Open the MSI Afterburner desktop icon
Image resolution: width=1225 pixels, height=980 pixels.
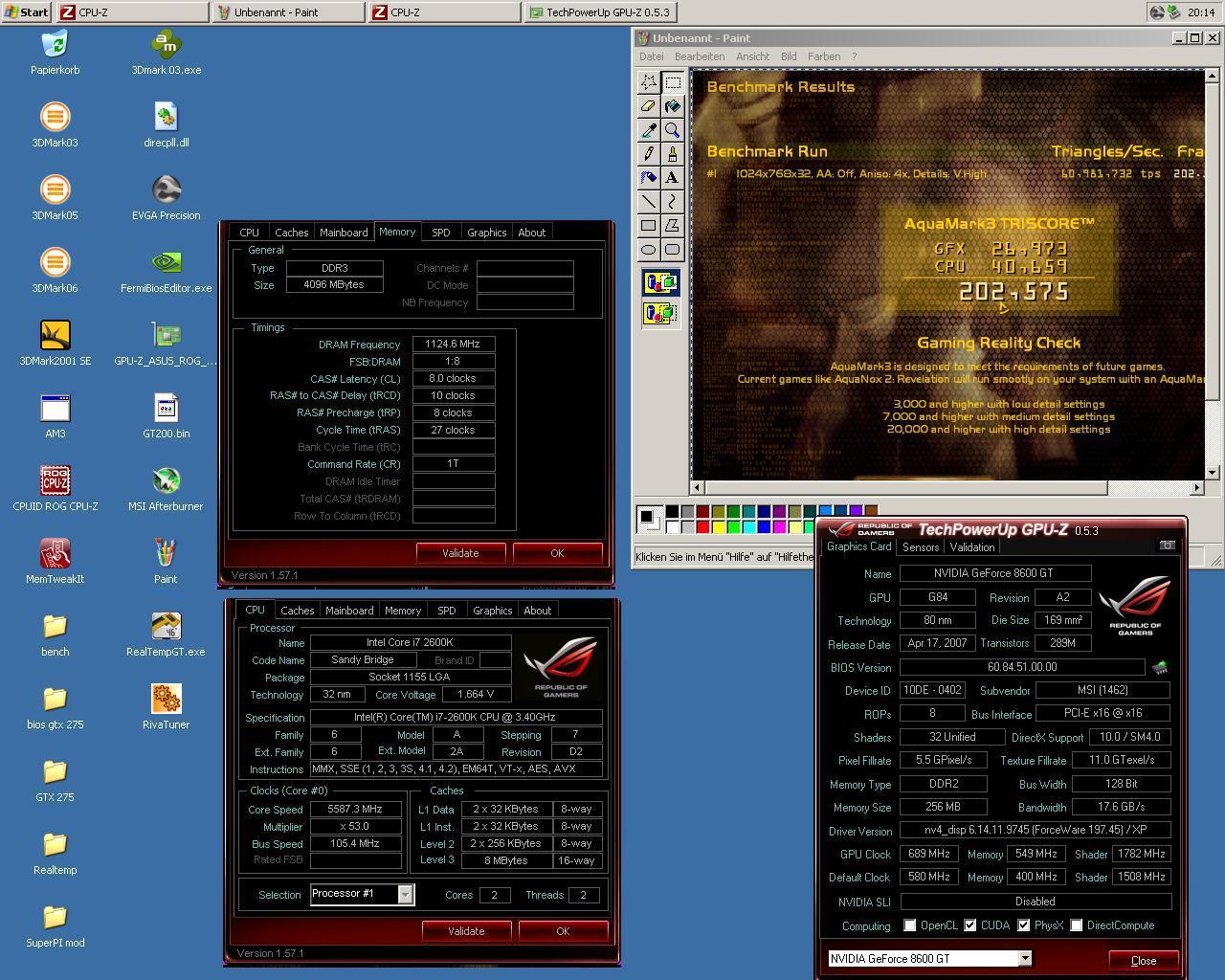coord(167,490)
